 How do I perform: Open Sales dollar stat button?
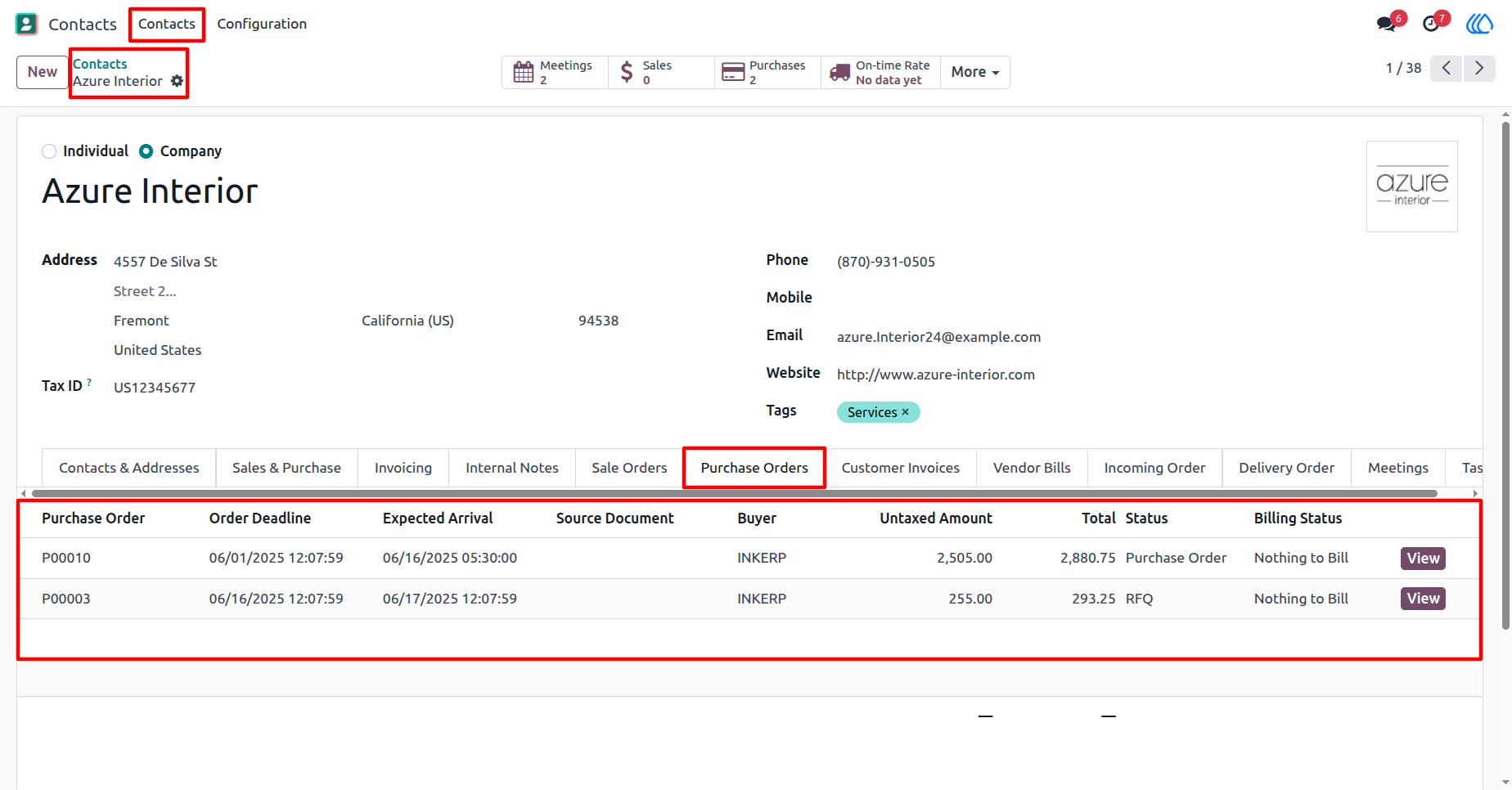point(661,72)
